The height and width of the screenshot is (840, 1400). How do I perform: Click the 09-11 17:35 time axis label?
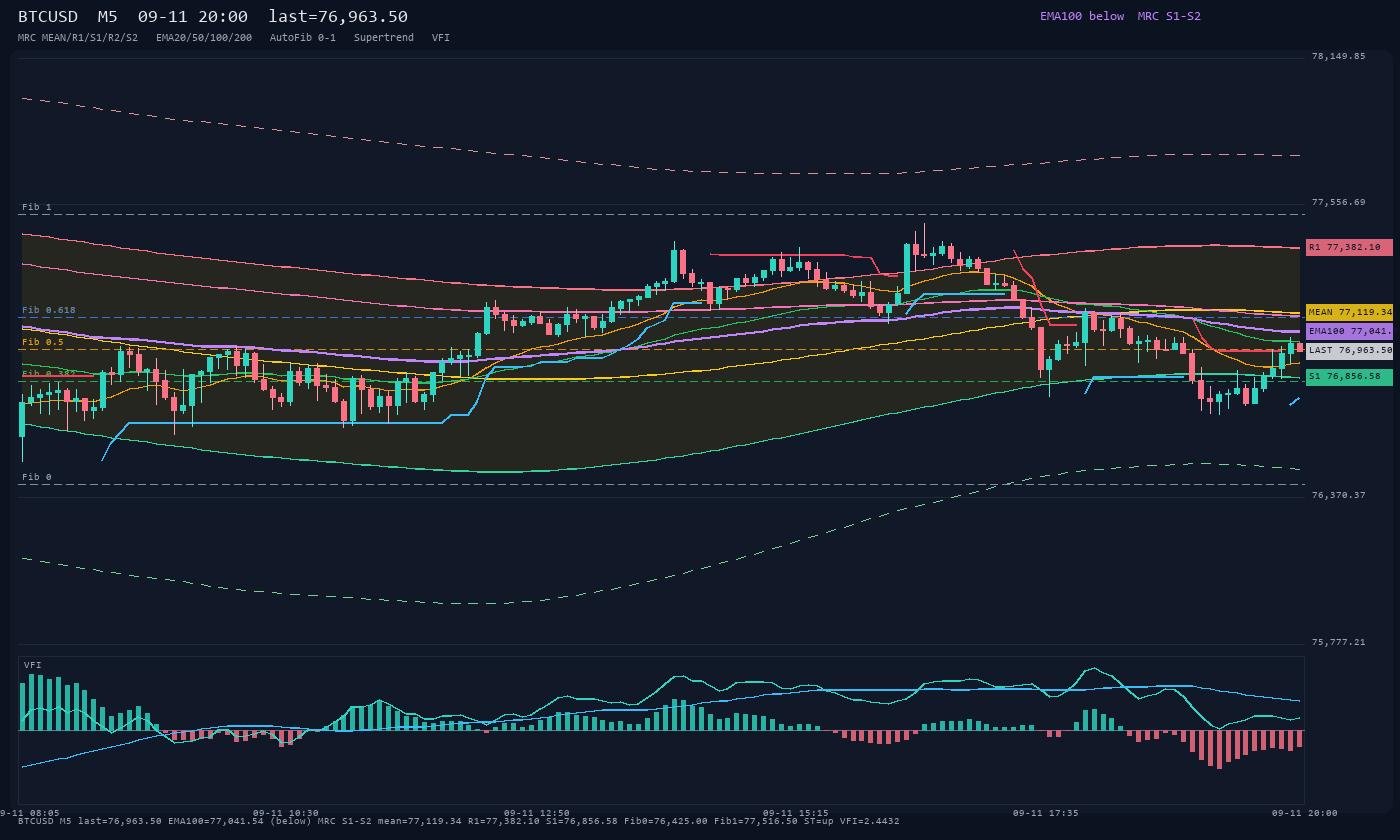1046,813
